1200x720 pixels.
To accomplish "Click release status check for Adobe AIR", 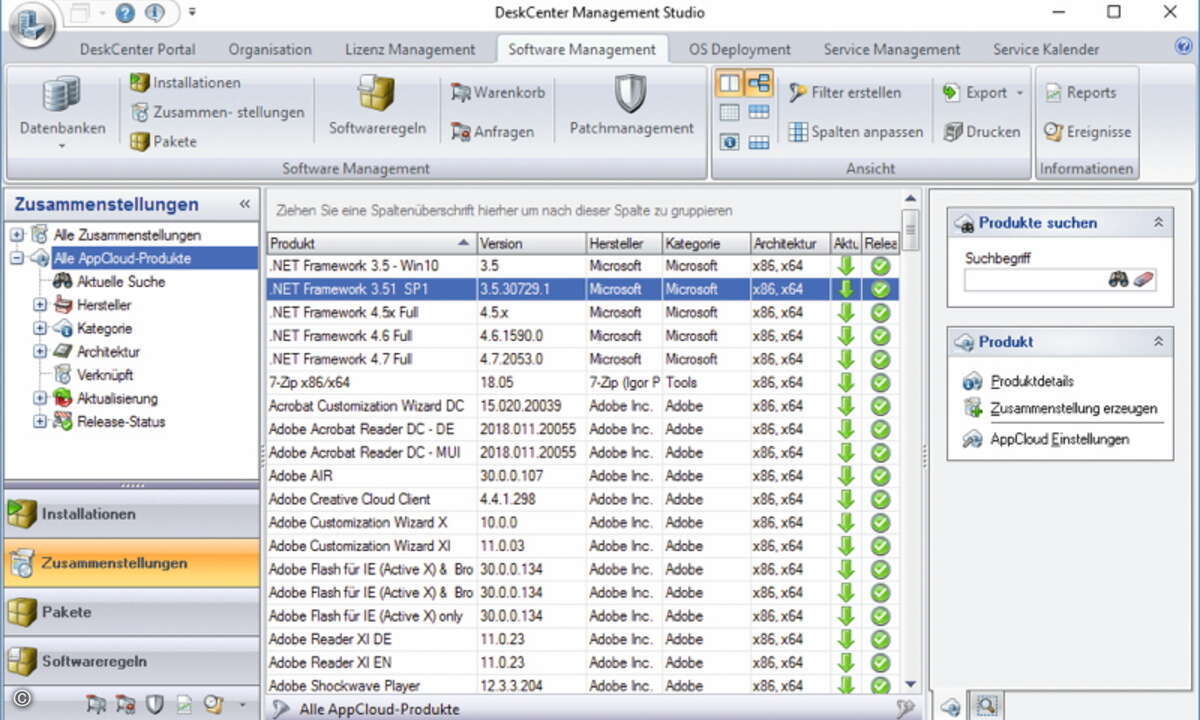I will 880,476.
